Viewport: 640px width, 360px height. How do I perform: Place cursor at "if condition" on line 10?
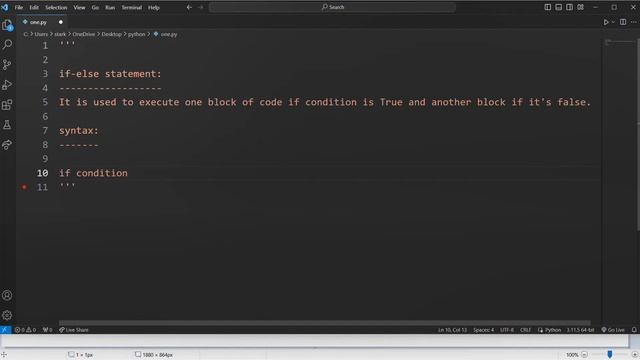tap(93, 173)
